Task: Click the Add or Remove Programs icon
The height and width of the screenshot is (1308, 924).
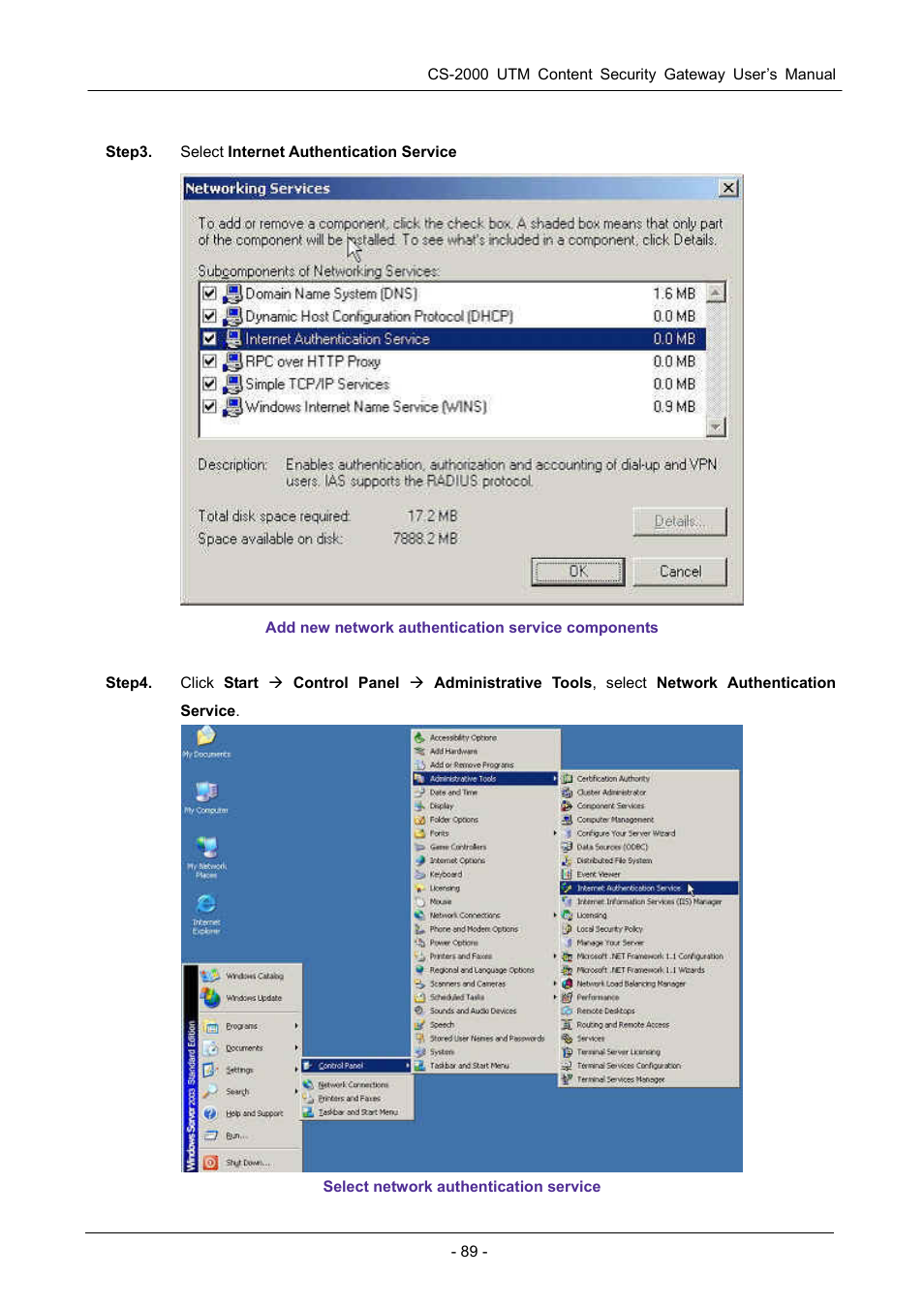Action: coord(419,764)
